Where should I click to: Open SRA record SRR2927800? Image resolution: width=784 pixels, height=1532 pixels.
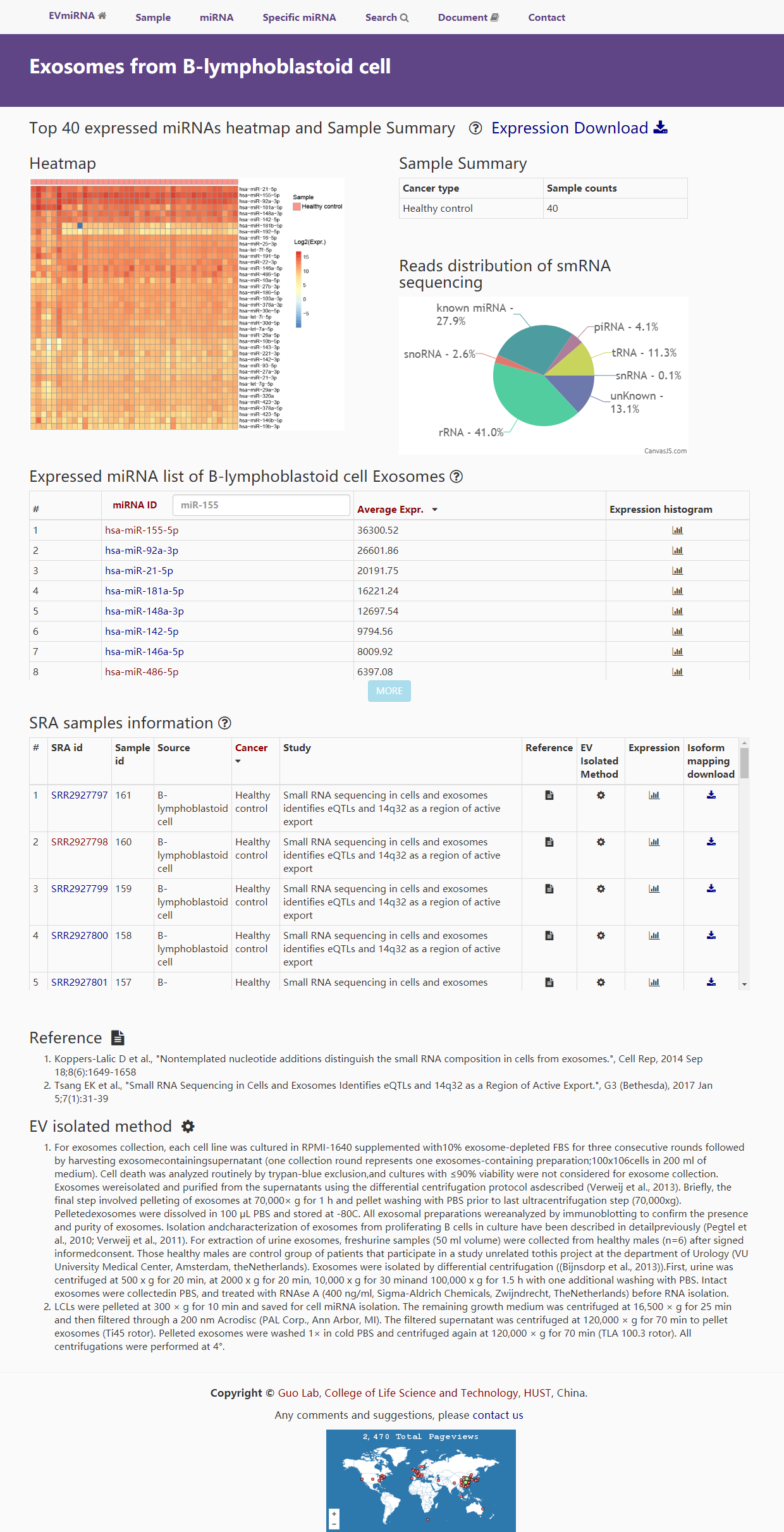pyautogui.click(x=80, y=936)
